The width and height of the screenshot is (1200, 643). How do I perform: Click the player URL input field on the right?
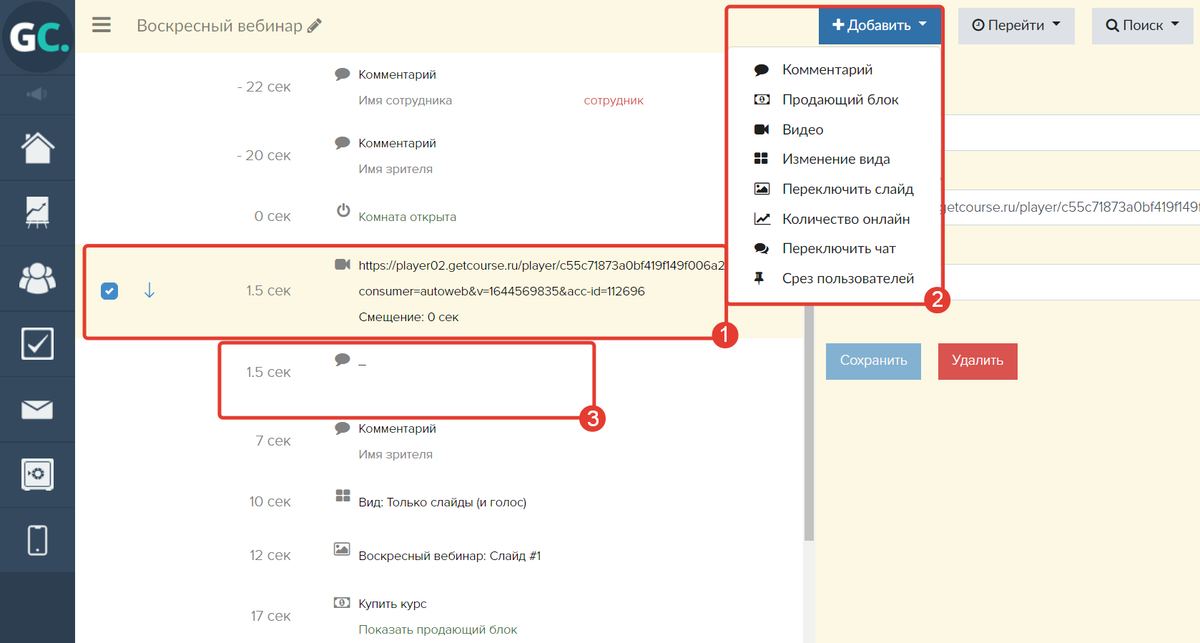pyautogui.click(x=1070, y=207)
